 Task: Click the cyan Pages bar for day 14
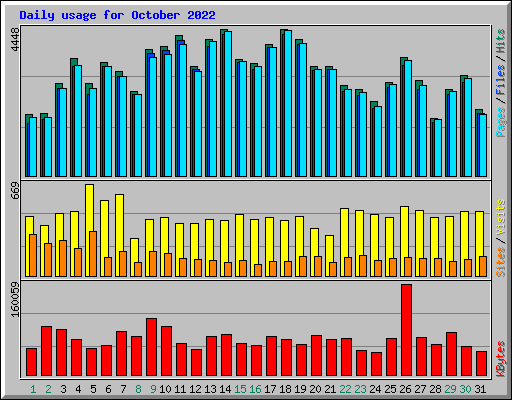(x=228, y=104)
